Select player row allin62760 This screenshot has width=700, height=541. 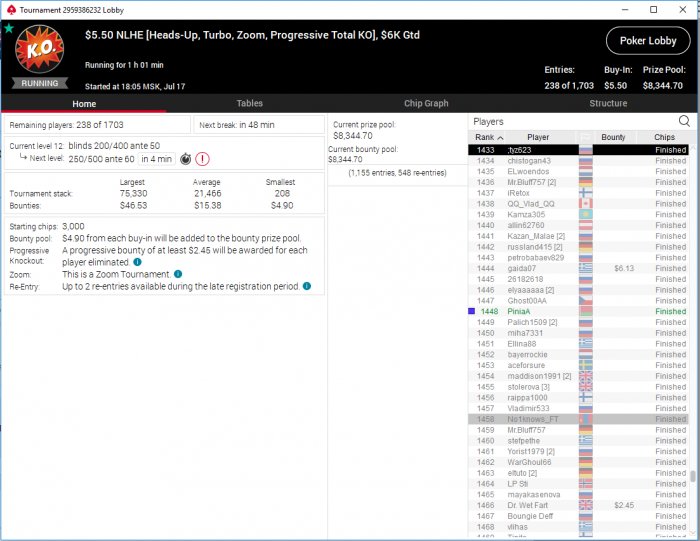[x=578, y=225]
